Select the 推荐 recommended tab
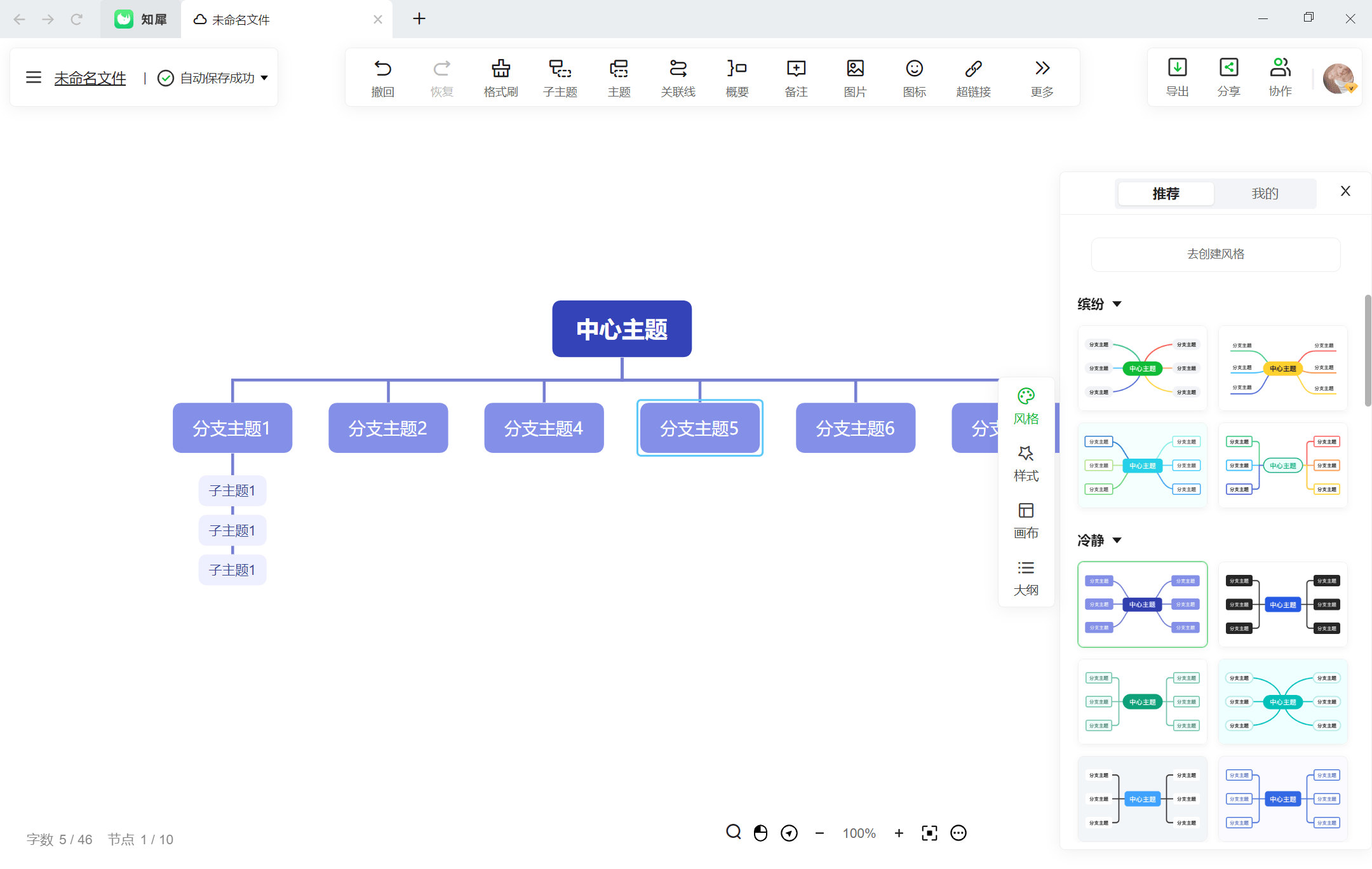The width and height of the screenshot is (1372, 869). tap(1166, 193)
